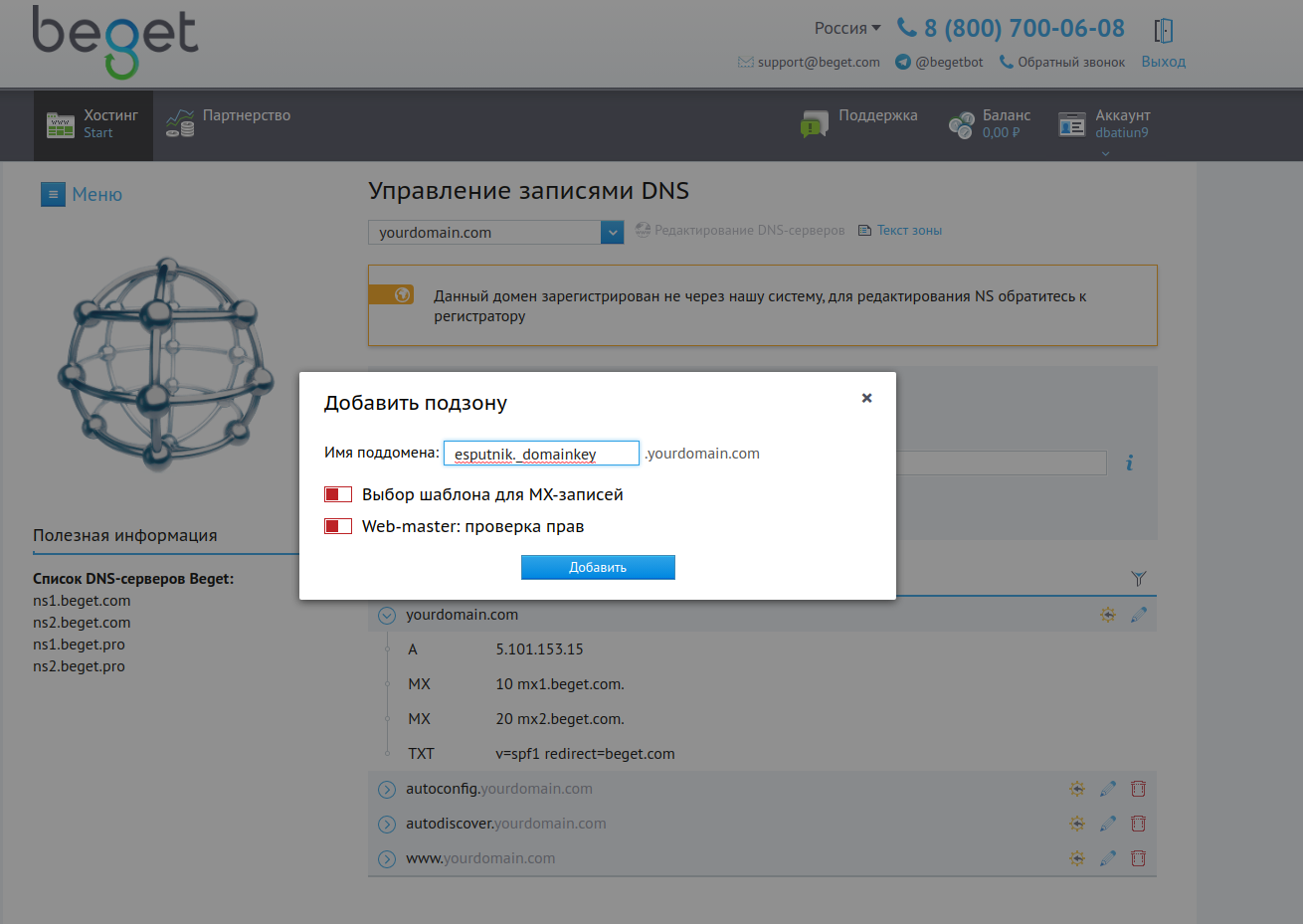Open settings gear for www subdomain
Viewport: 1303px width, 924px height.
1077,858
